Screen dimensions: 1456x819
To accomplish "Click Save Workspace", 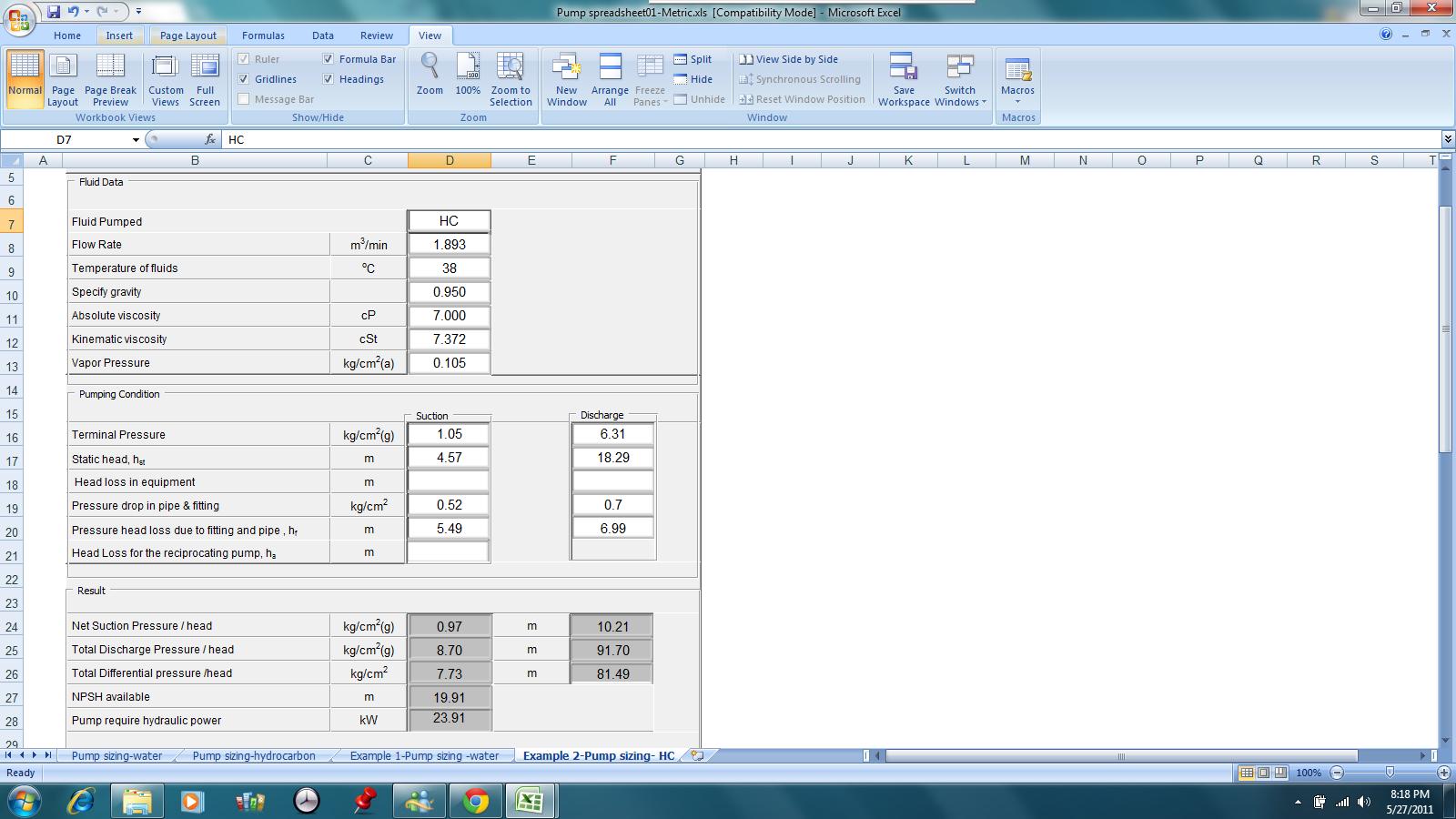I will coord(904,80).
